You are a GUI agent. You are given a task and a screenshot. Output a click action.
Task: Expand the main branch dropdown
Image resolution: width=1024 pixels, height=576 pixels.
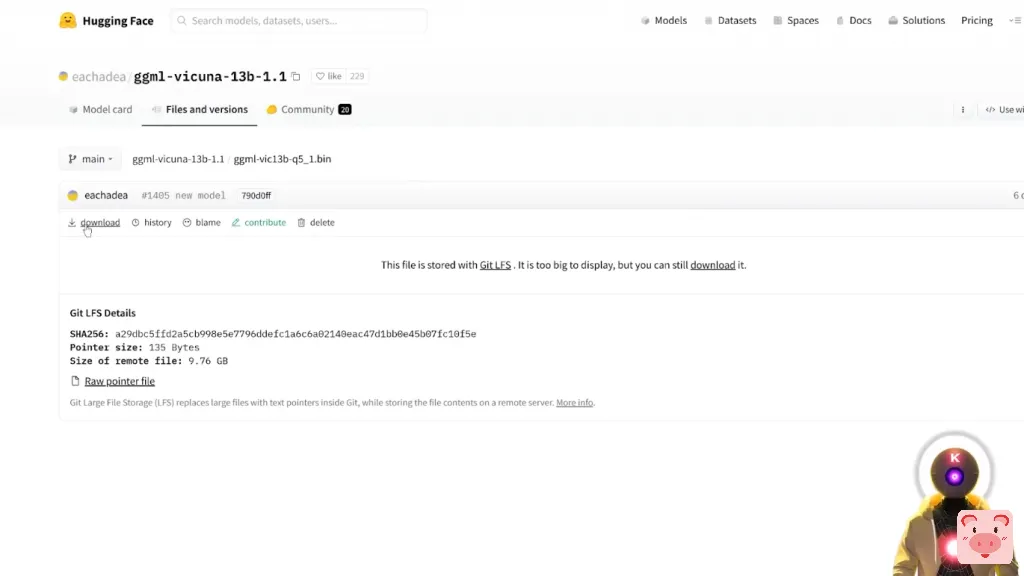tap(90, 159)
